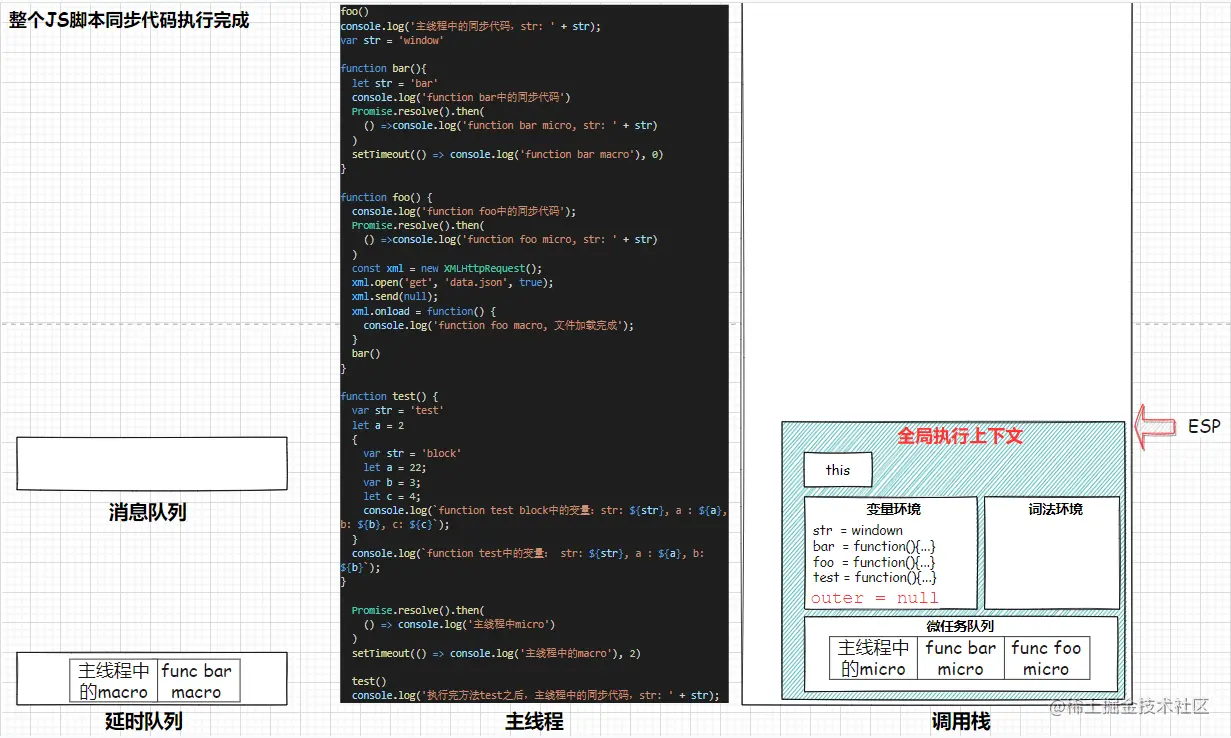Click the code line let c = 4;
1231x738 pixels.
point(392,496)
